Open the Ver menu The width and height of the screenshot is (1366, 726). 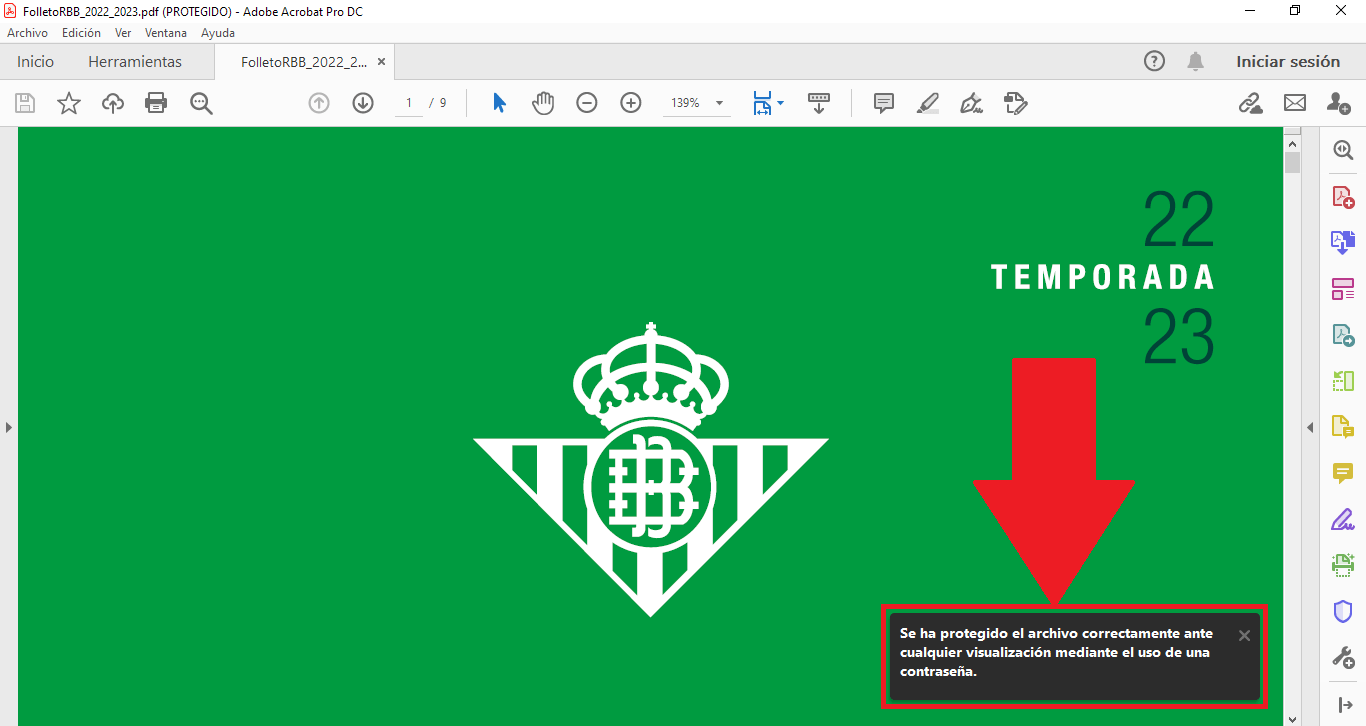point(123,33)
